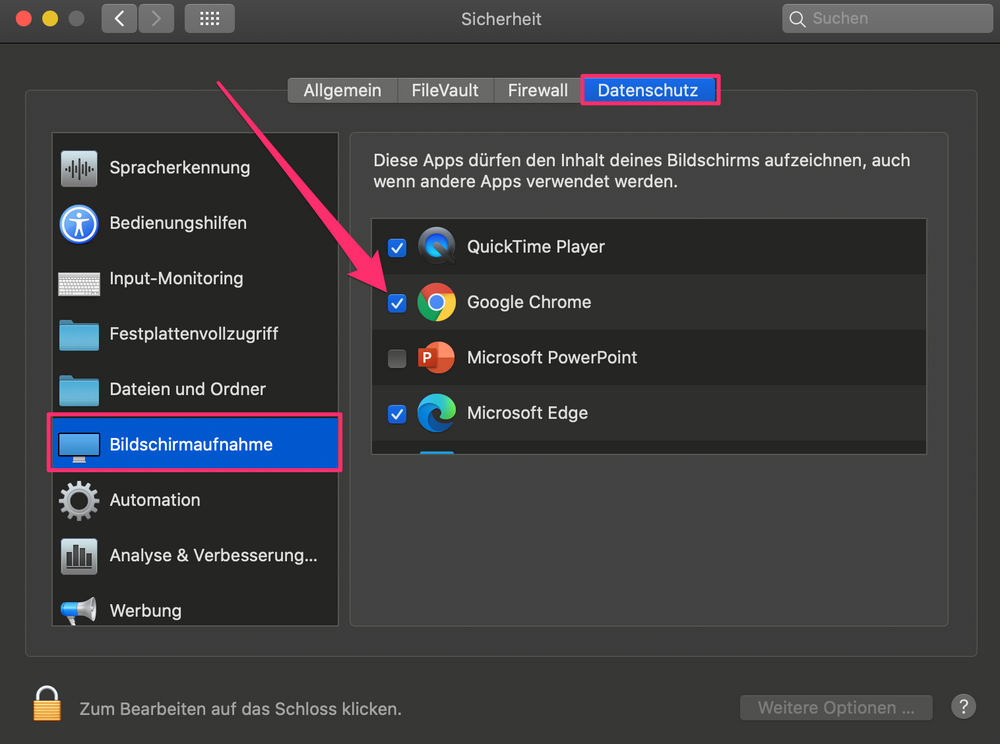Image resolution: width=1000 pixels, height=744 pixels.
Task: Select the Input-Monitoring keyboard icon
Action: [79, 284]
